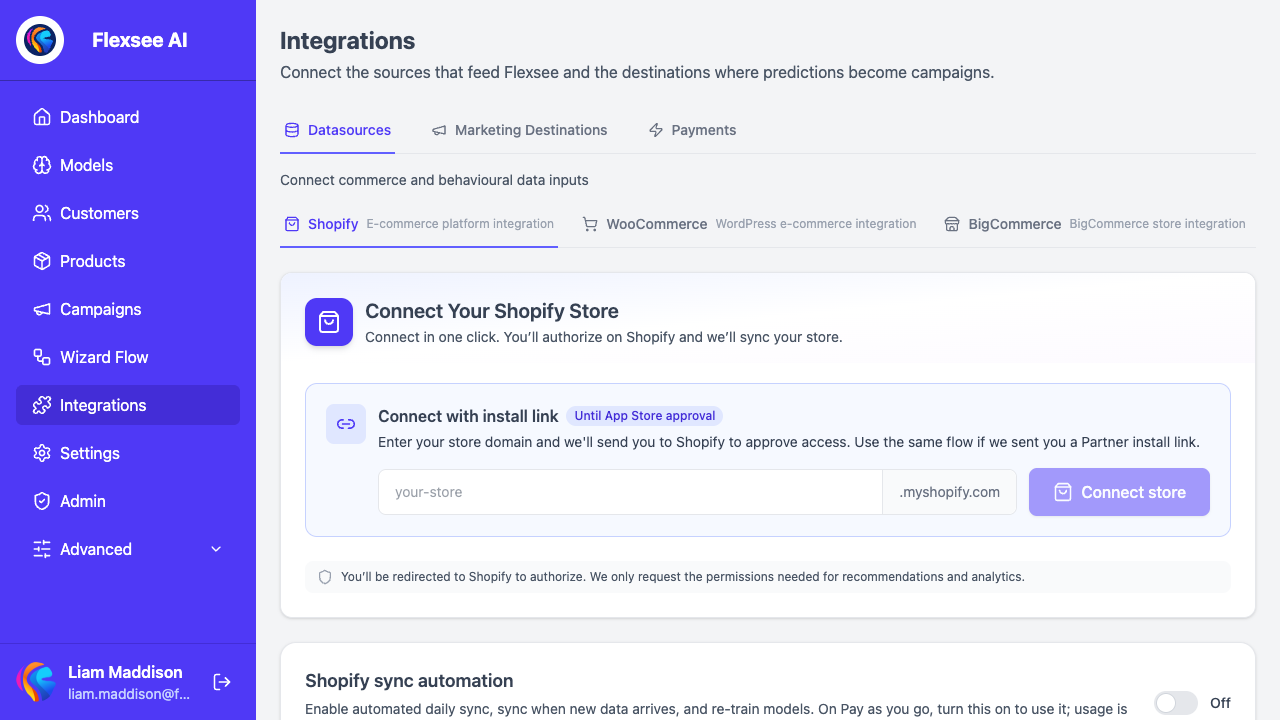Click Liam Maddison's avatar

click(x=36, y=682)
